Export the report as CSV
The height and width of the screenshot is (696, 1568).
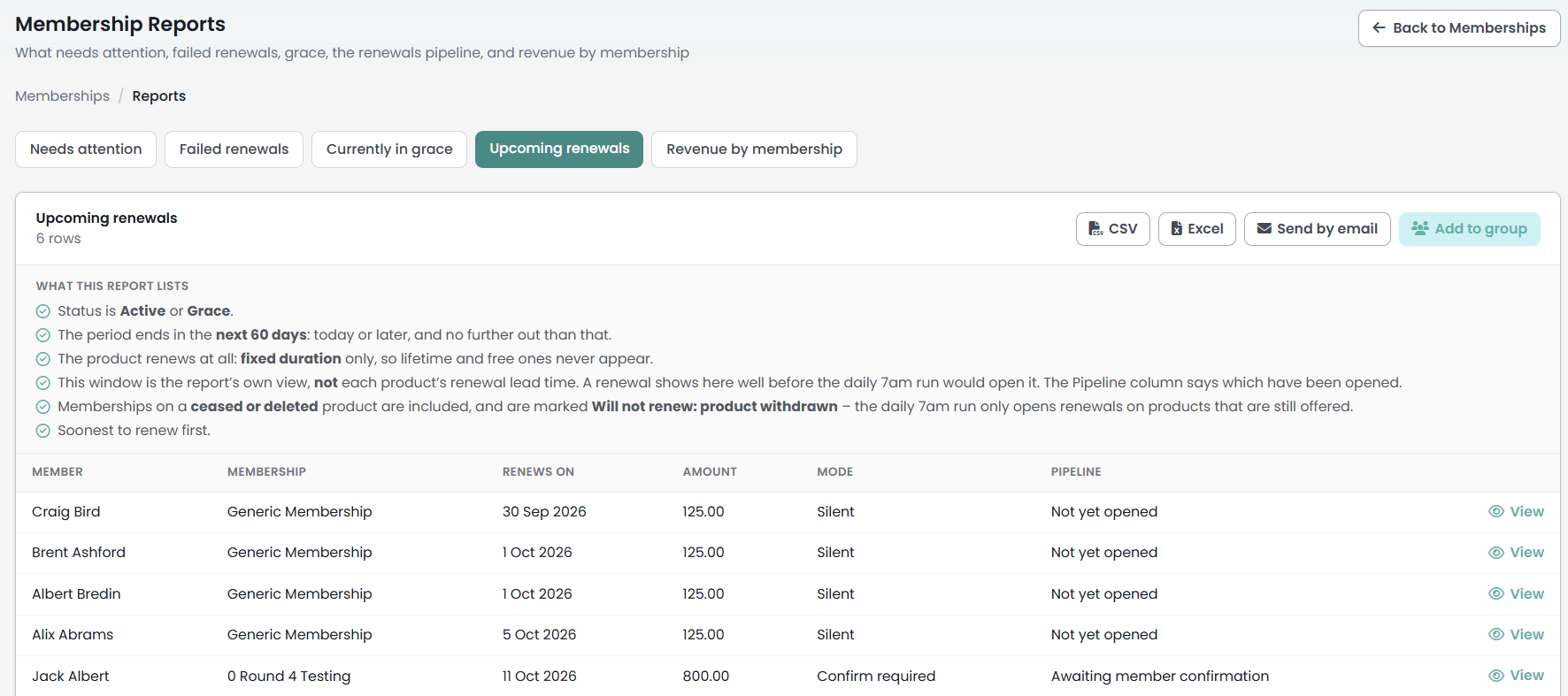1112,229
